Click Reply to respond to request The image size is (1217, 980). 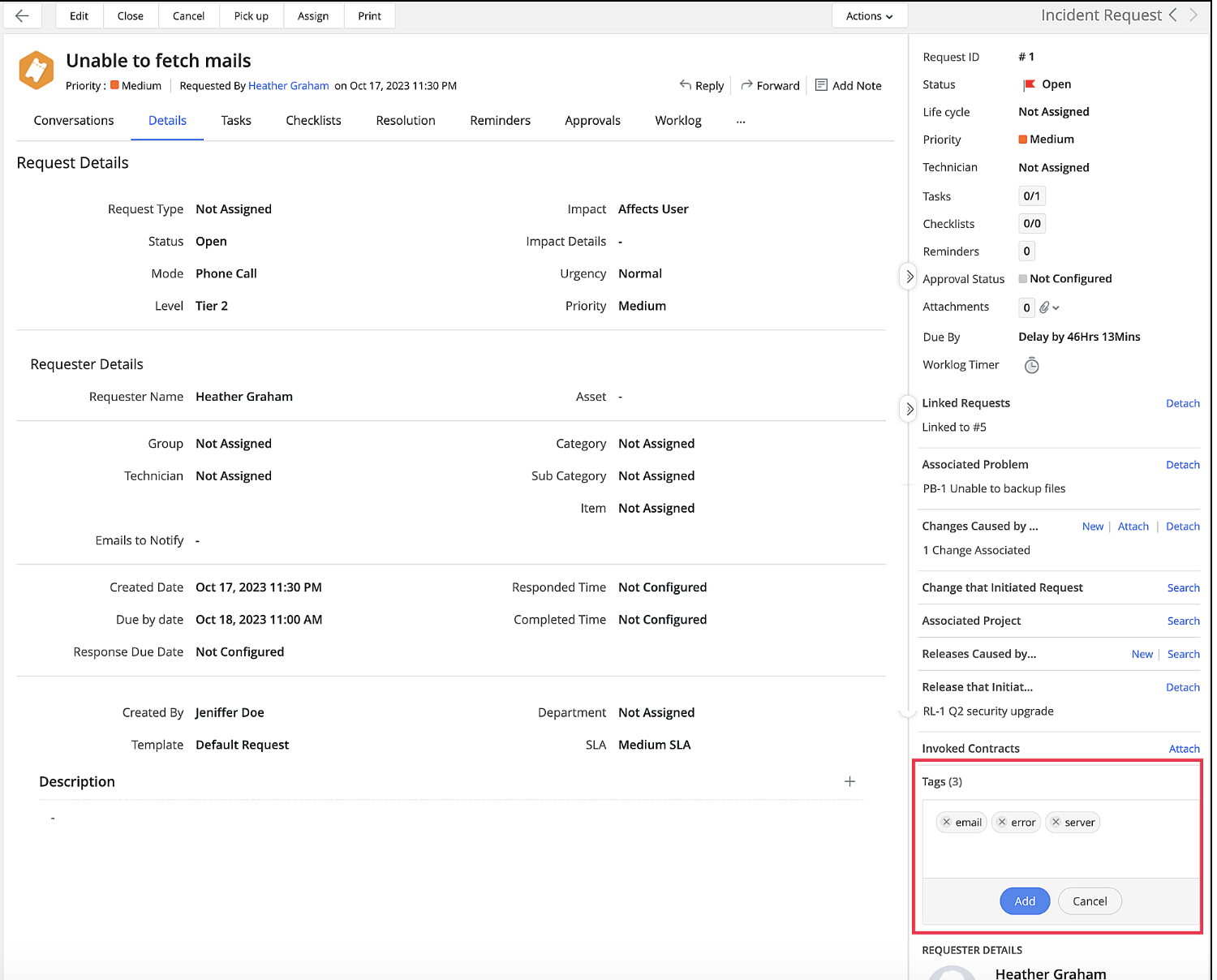(x=702, y=86)
